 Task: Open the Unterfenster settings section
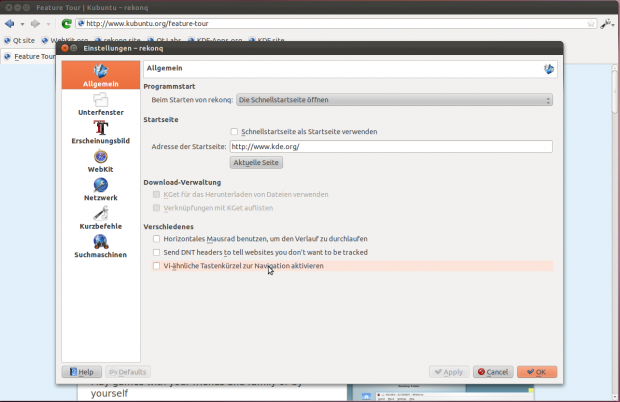click(x=100, y=104)
